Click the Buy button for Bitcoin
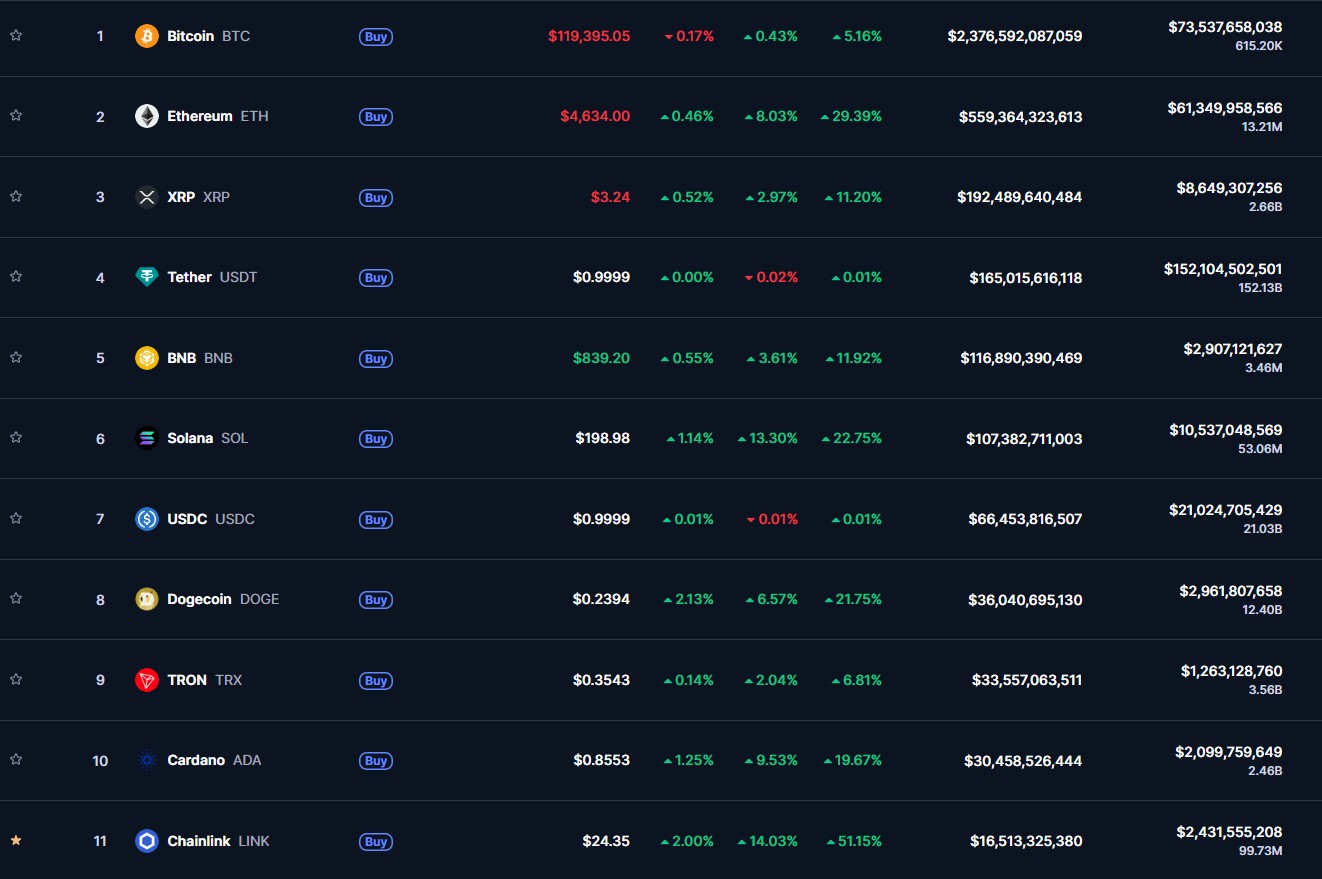1322x879 pixels. [x=376, y=37]
